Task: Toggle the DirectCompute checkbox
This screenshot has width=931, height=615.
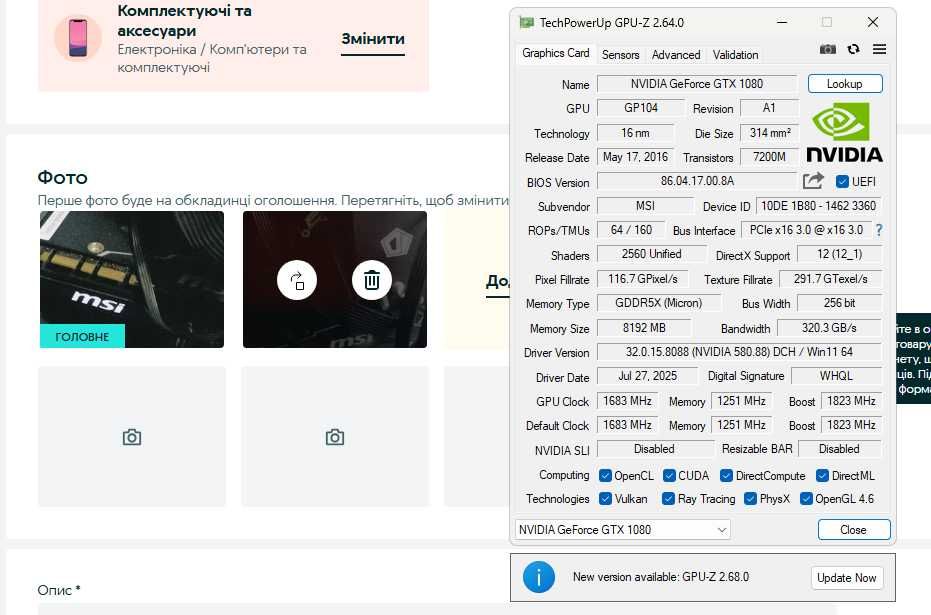Action: coord(726,475)
